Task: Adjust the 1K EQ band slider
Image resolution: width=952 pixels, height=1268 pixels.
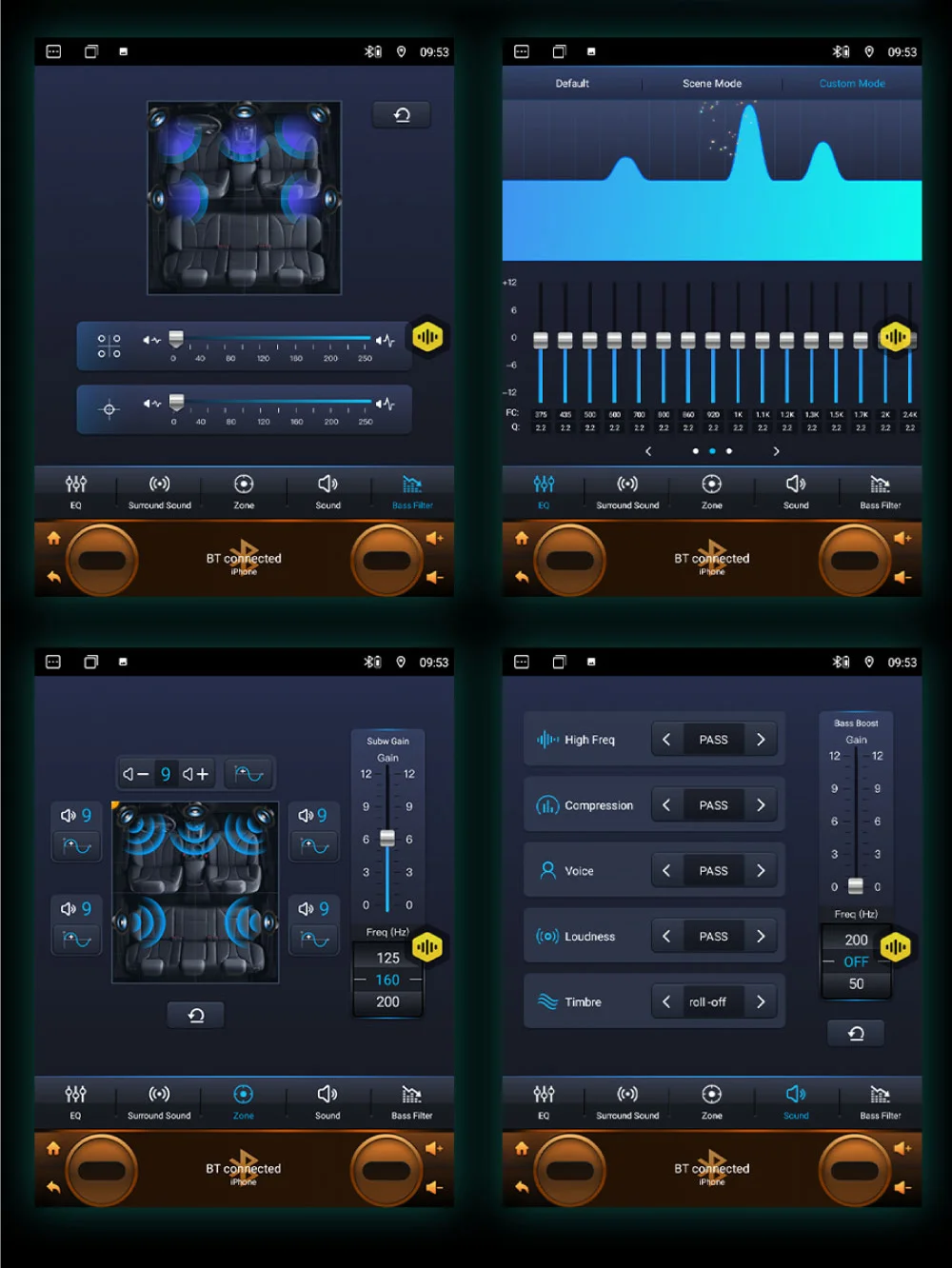Action: pos(738,343)
